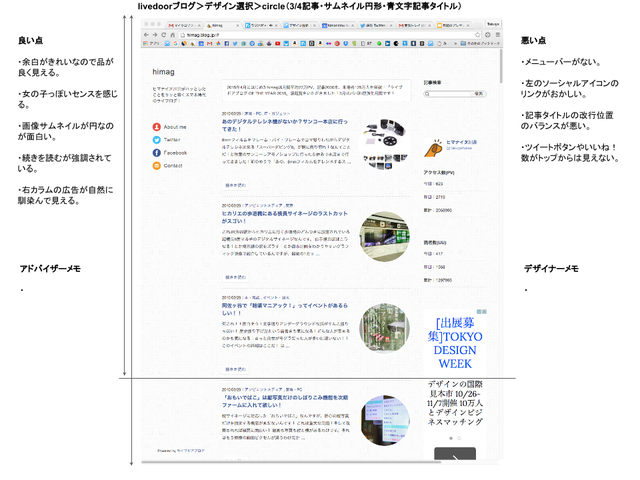Click the article search text field
This screenshot has height=480, width=640.
coord(447,94)
